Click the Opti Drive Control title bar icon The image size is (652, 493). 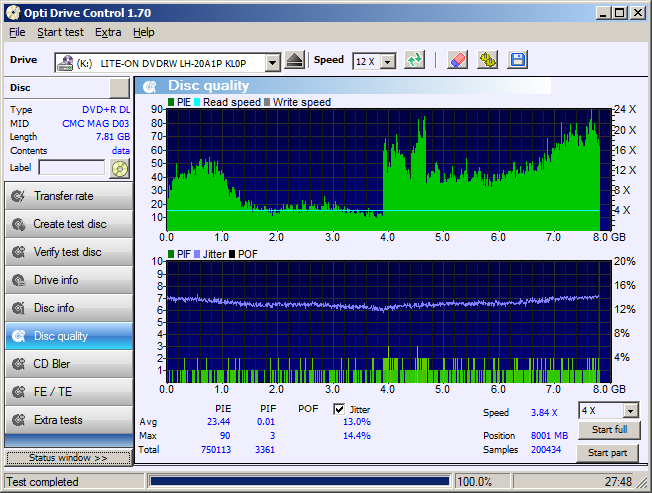tap(13, 13)
